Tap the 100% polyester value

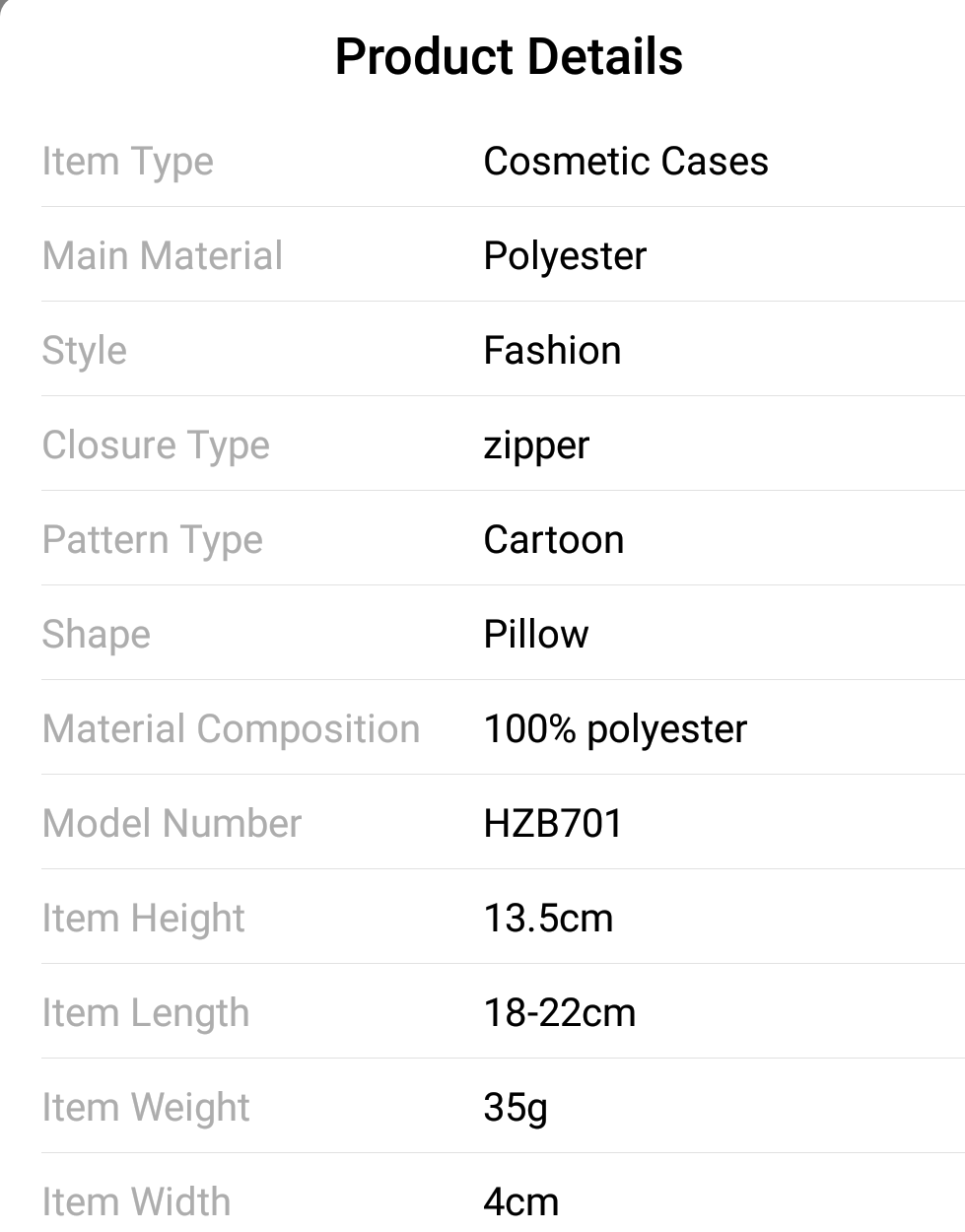tap(615, 729)
